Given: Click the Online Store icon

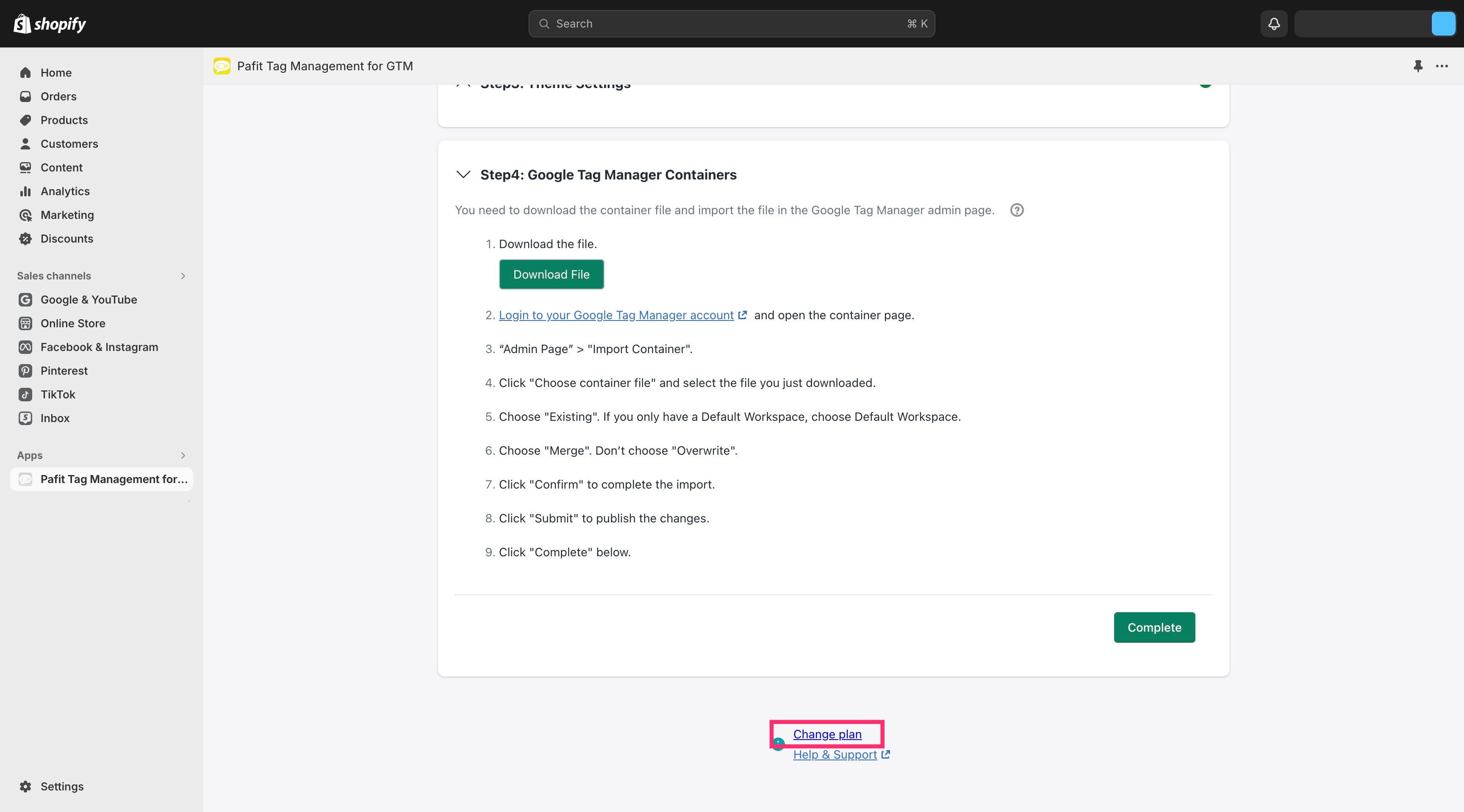Looking at the screenshot, I should [25, 323].
